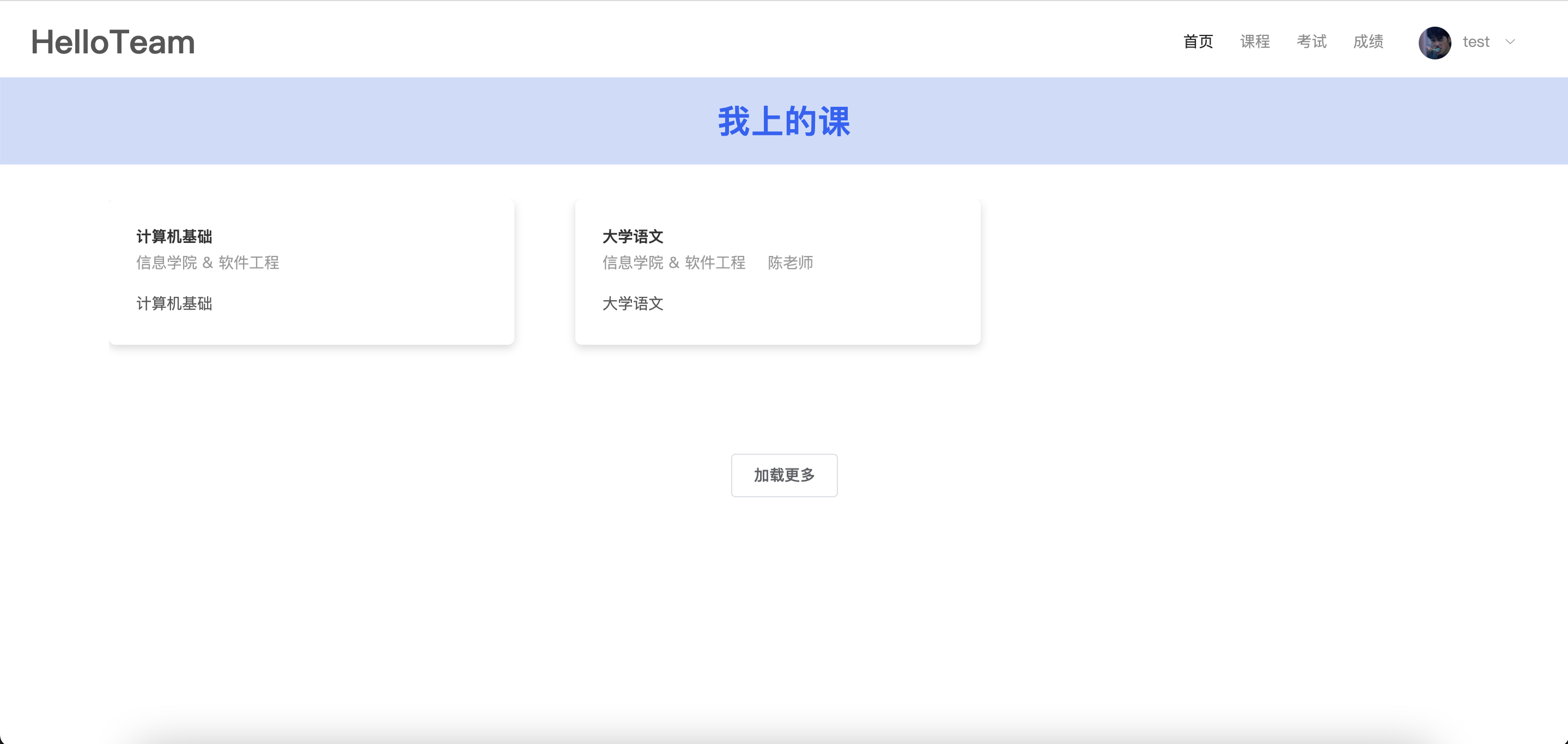Click 陈老师 teacher name
Image resolution: width=1568 pixels, height=744 pixels.
[x=790, y=263]
